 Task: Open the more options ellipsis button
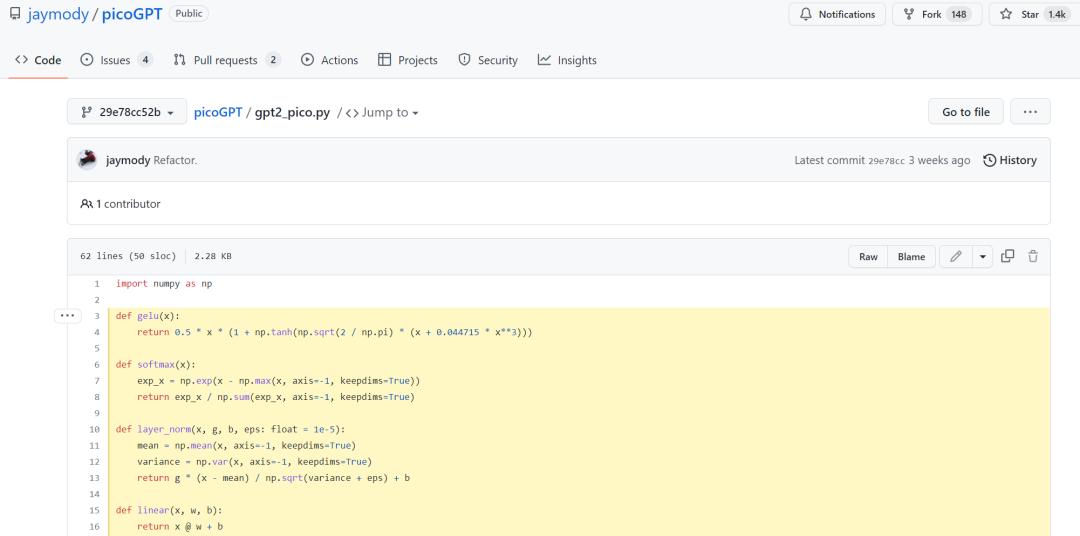tap(1030, 112)
